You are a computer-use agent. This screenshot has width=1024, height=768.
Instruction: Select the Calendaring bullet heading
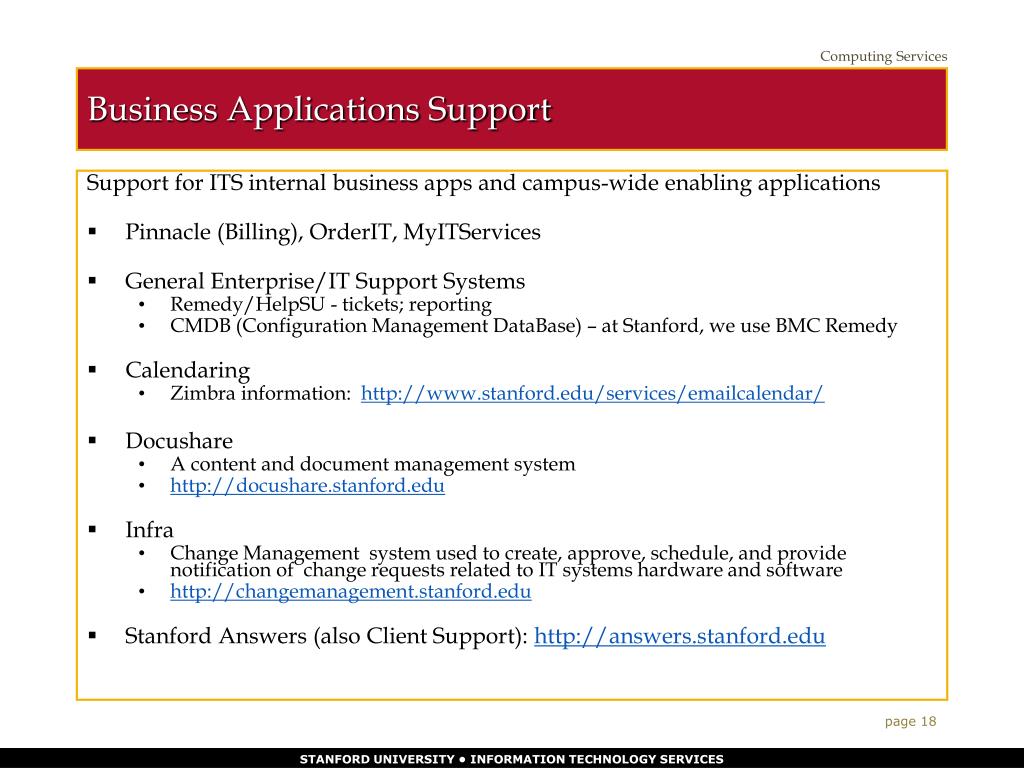coord(187,370)
